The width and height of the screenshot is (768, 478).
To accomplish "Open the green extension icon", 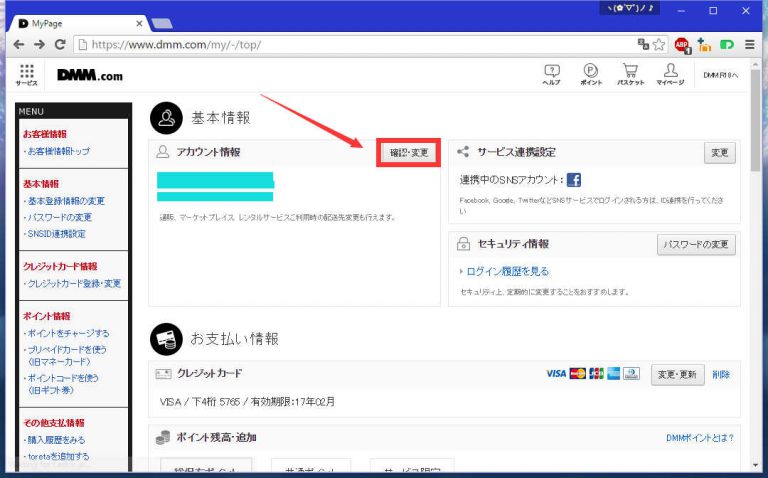I will click(x=727, y=45).
